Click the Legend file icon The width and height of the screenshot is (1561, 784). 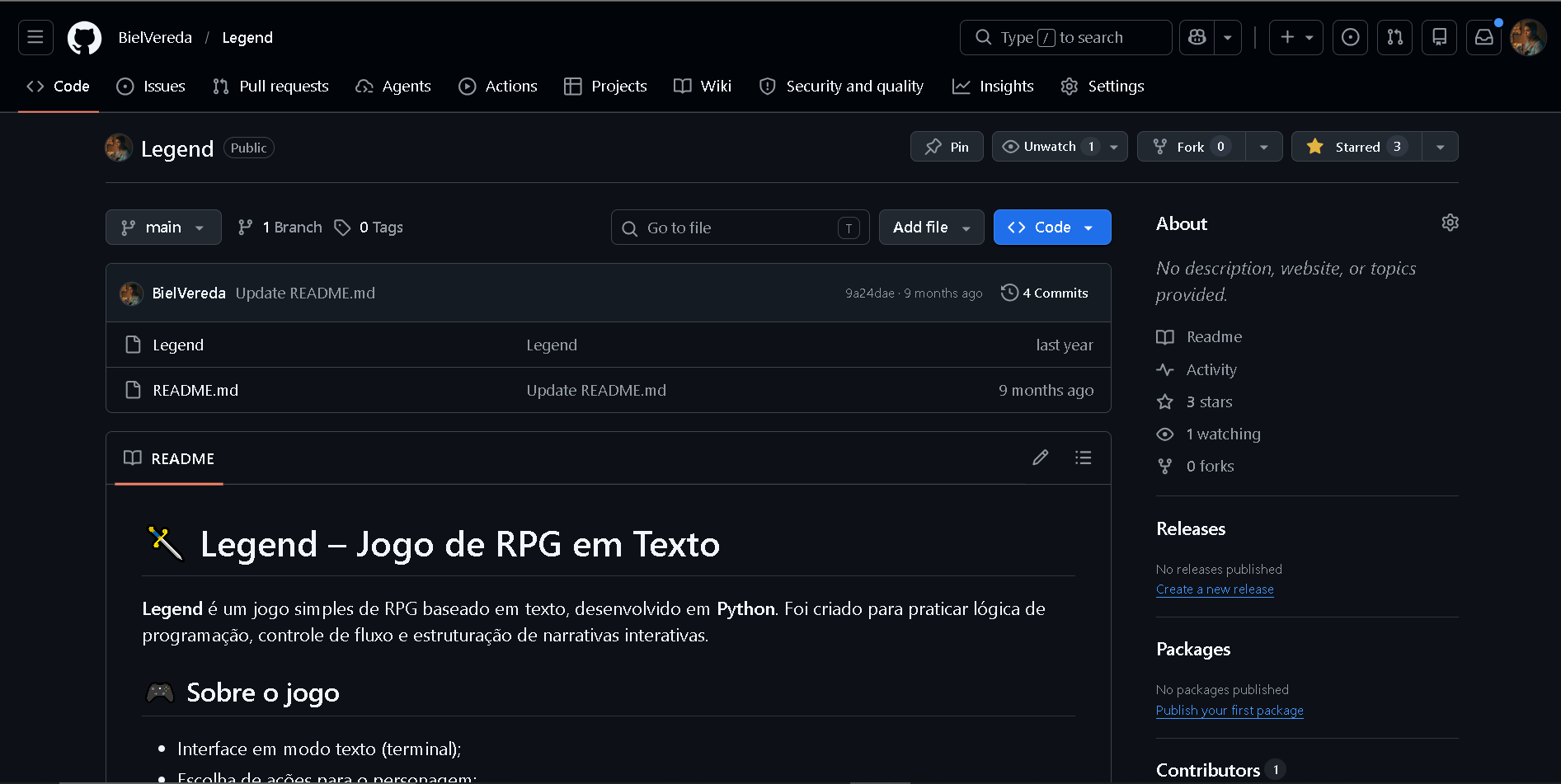[133, 345]
